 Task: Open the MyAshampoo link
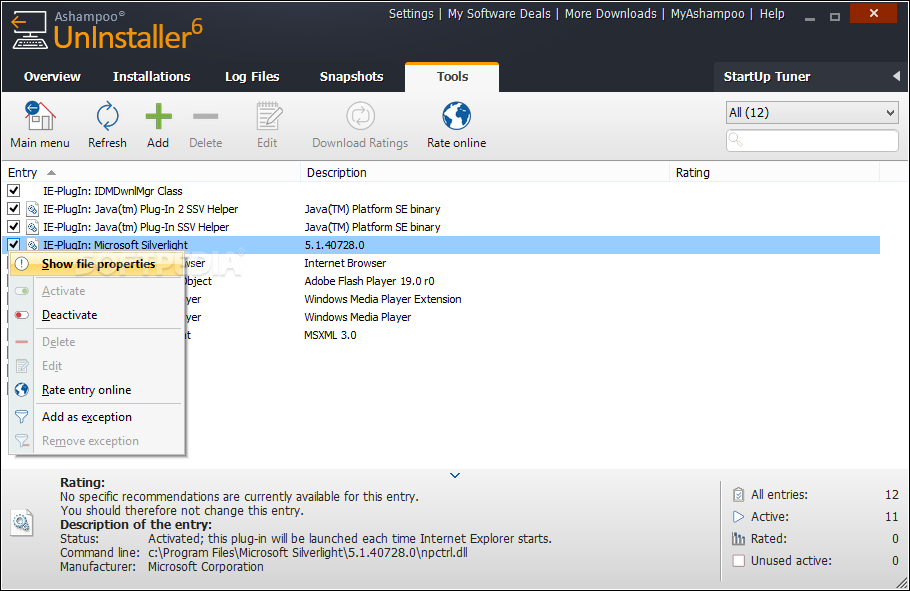[x=707, y=14]
